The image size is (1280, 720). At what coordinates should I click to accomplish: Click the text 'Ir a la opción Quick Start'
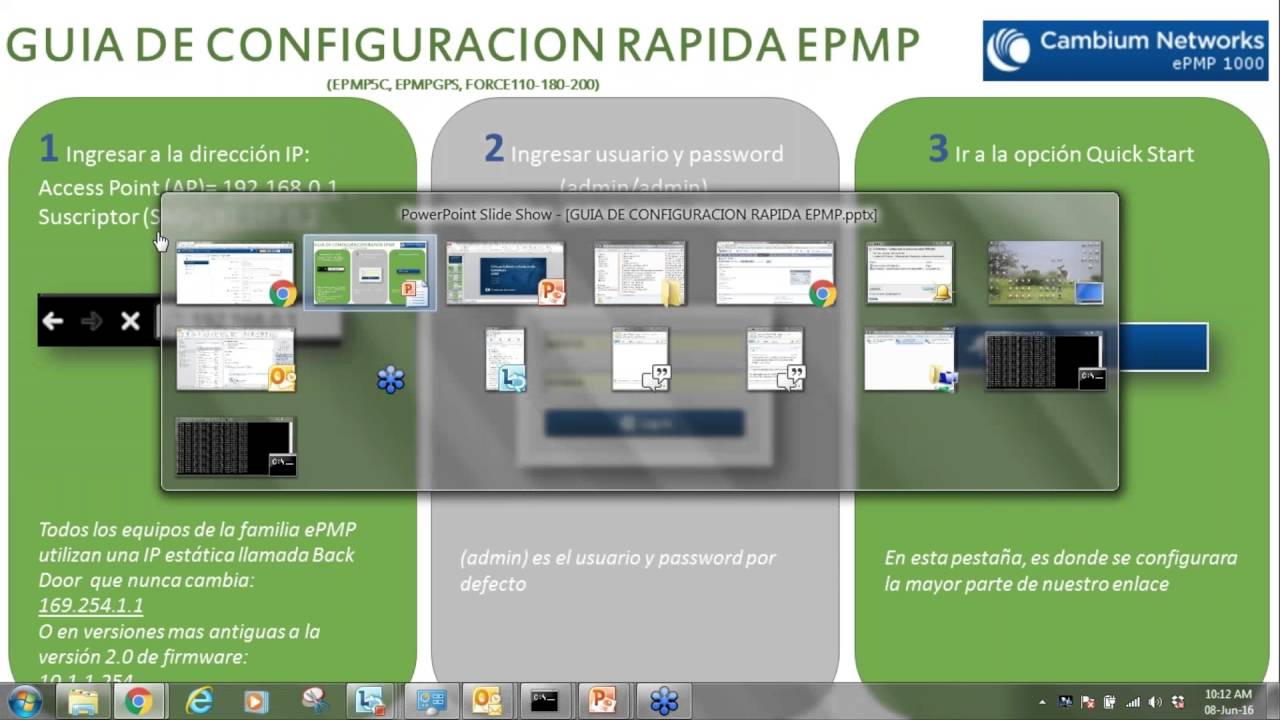coord(1074,154)
